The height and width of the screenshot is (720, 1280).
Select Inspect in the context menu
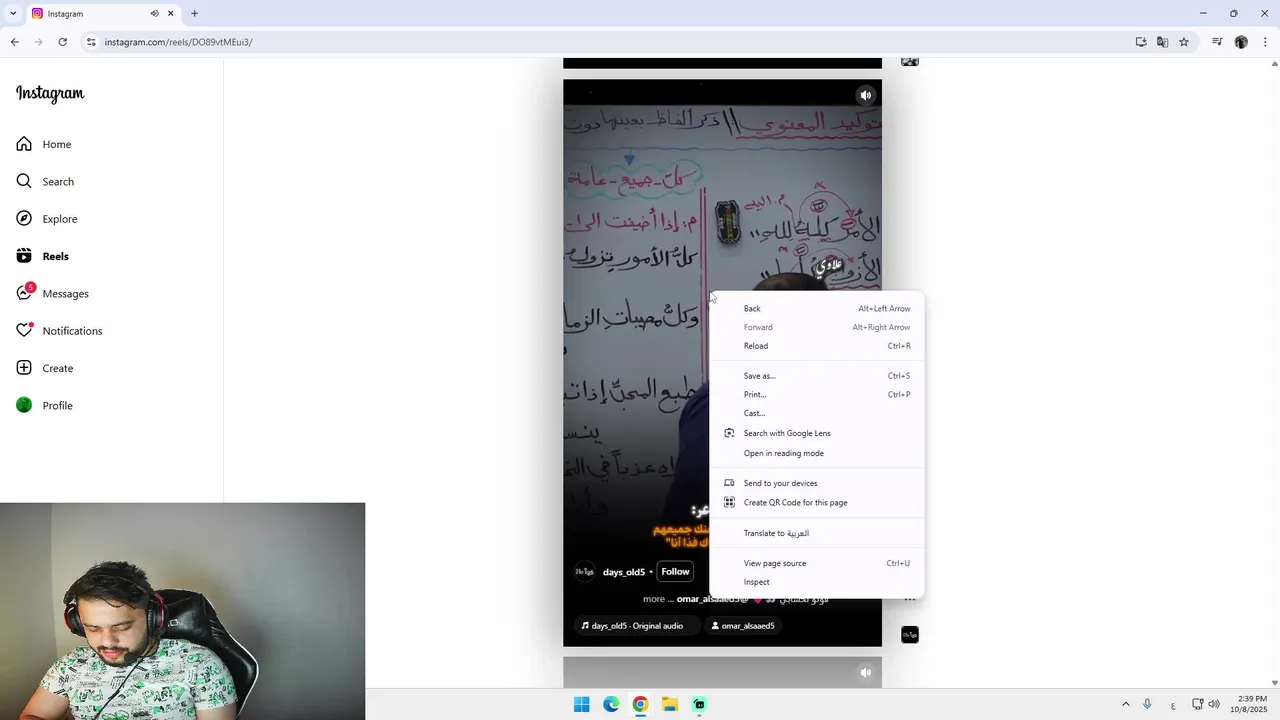(817, 582)
